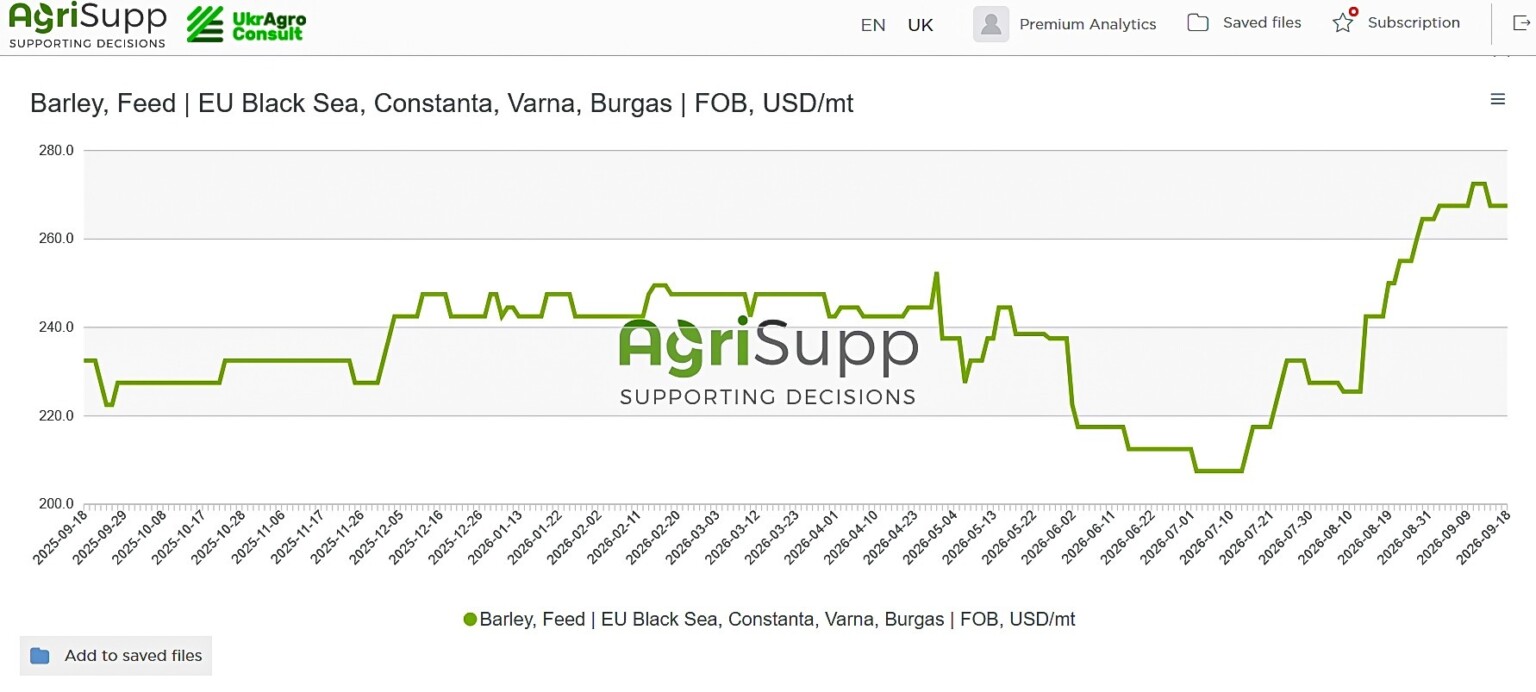Click the Subscription star icon
1536x692 pixels.
click(x=1343, y=22)
